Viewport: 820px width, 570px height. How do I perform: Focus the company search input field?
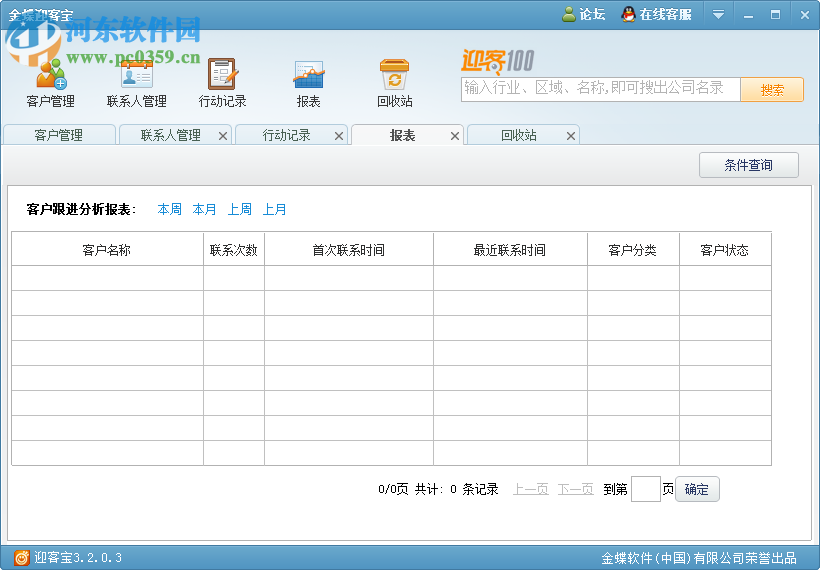(600, 89)
